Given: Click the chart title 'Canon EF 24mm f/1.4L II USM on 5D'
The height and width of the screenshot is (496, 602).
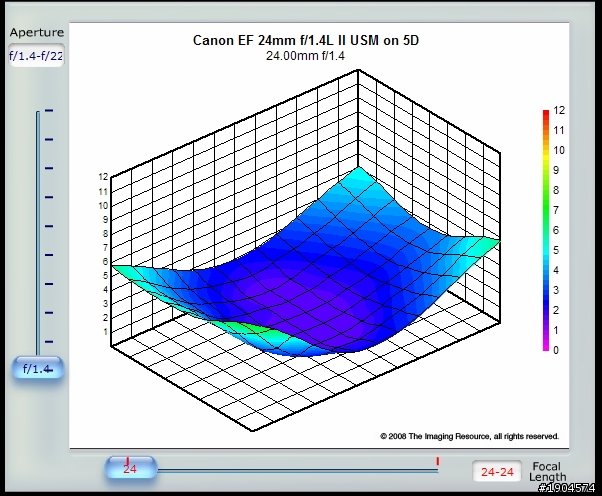Looking at the screenshot, I should (x=306, y=40).
